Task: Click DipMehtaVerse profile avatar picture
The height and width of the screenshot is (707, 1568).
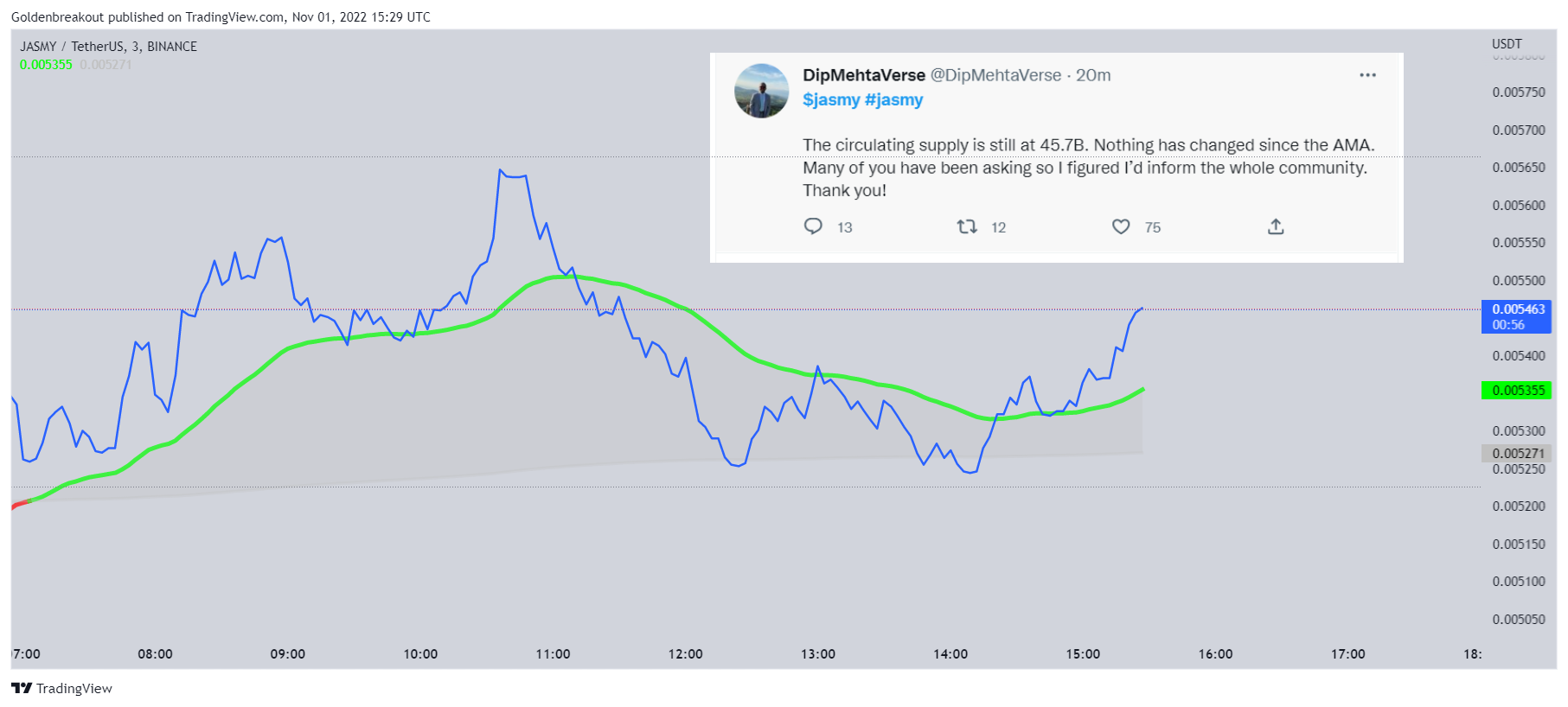Action: tap(761, 91)
